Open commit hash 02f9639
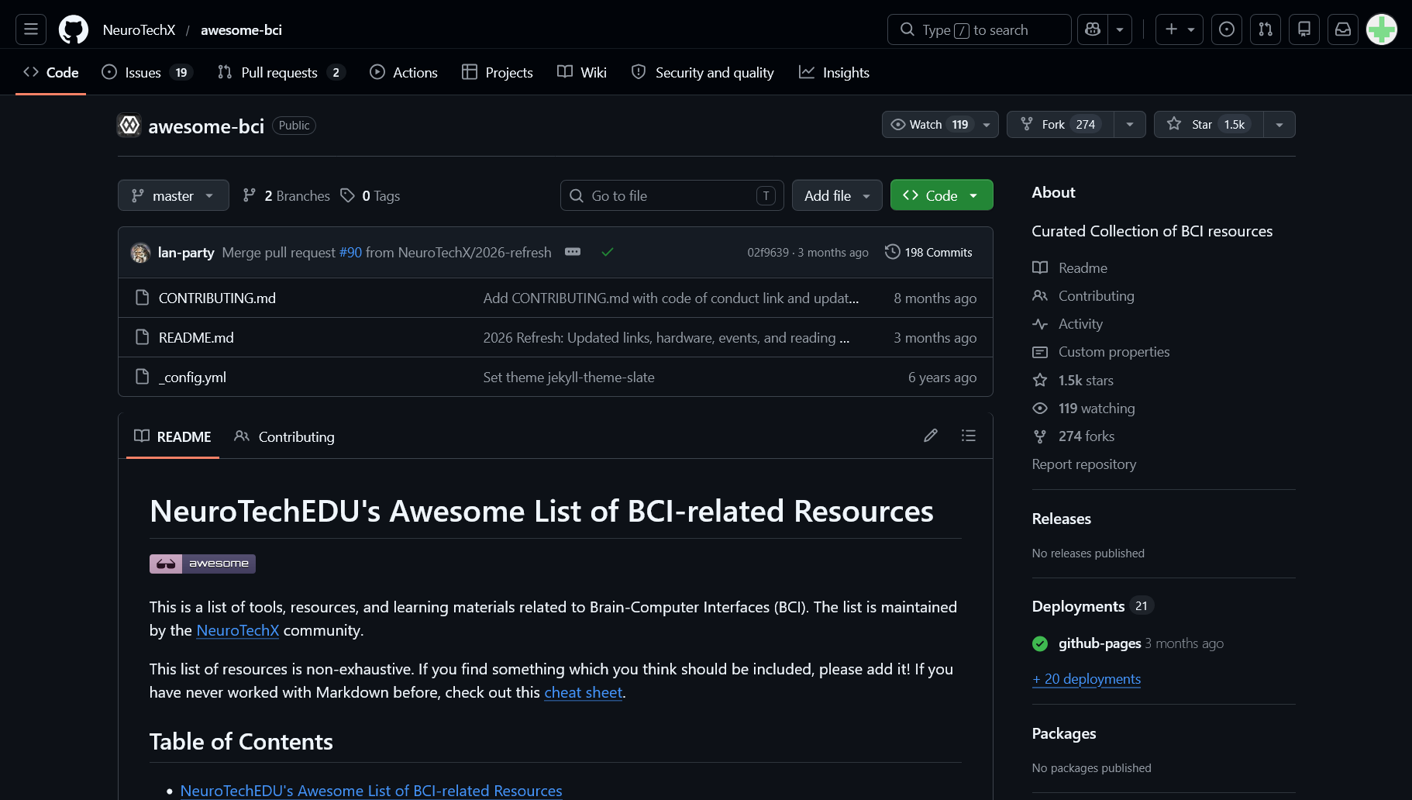This screenshot has height=800, width=1412. 768,252
